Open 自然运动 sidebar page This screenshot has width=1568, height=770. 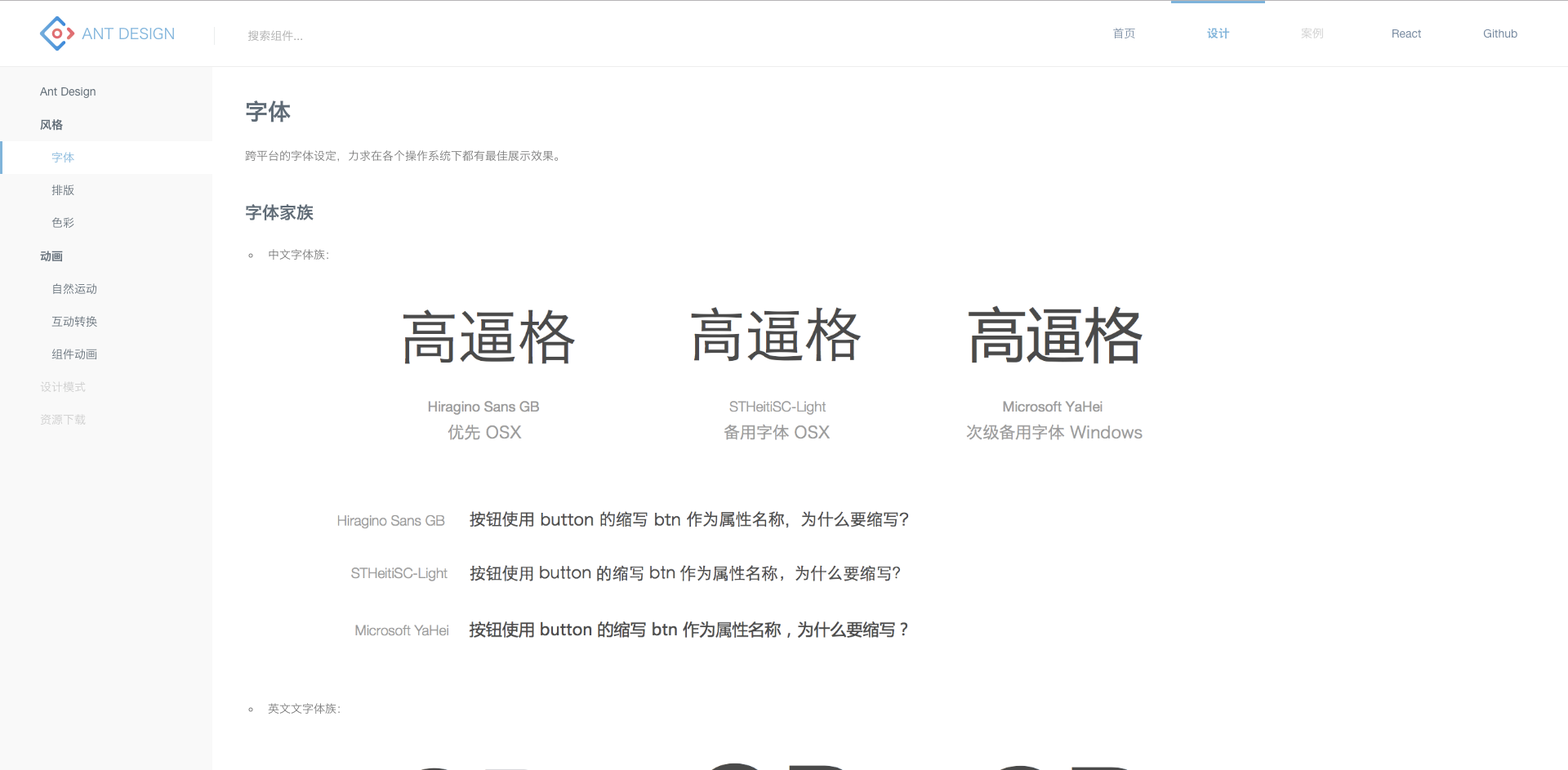click(74, 289)
